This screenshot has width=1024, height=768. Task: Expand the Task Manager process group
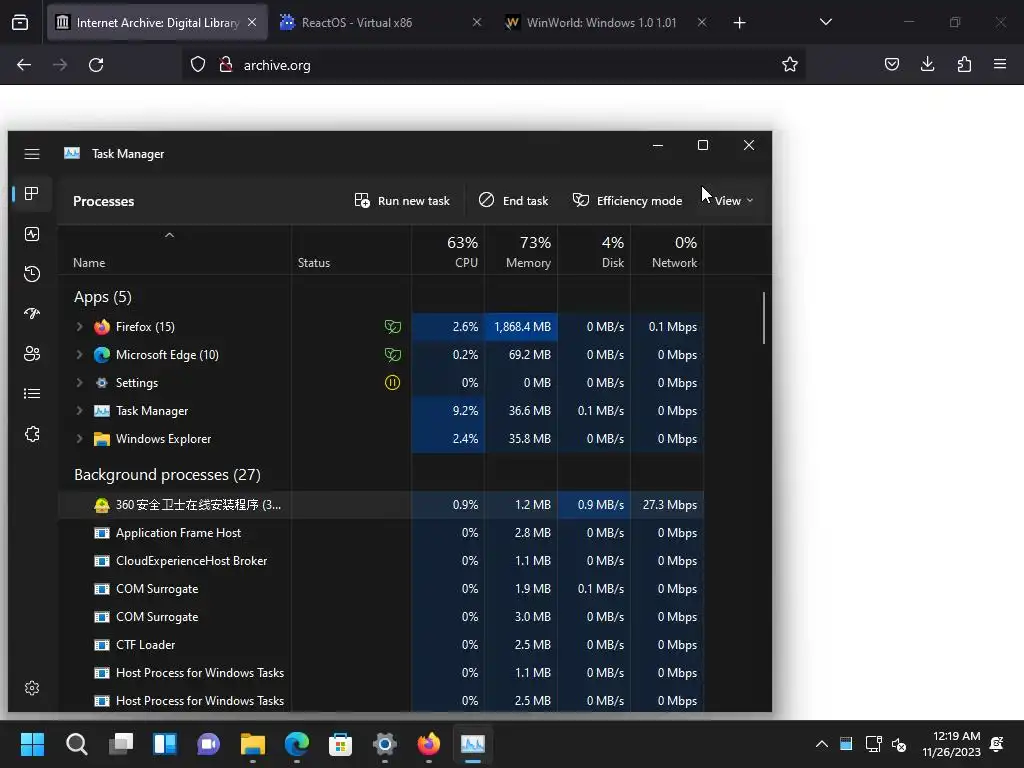coord(79,411)
